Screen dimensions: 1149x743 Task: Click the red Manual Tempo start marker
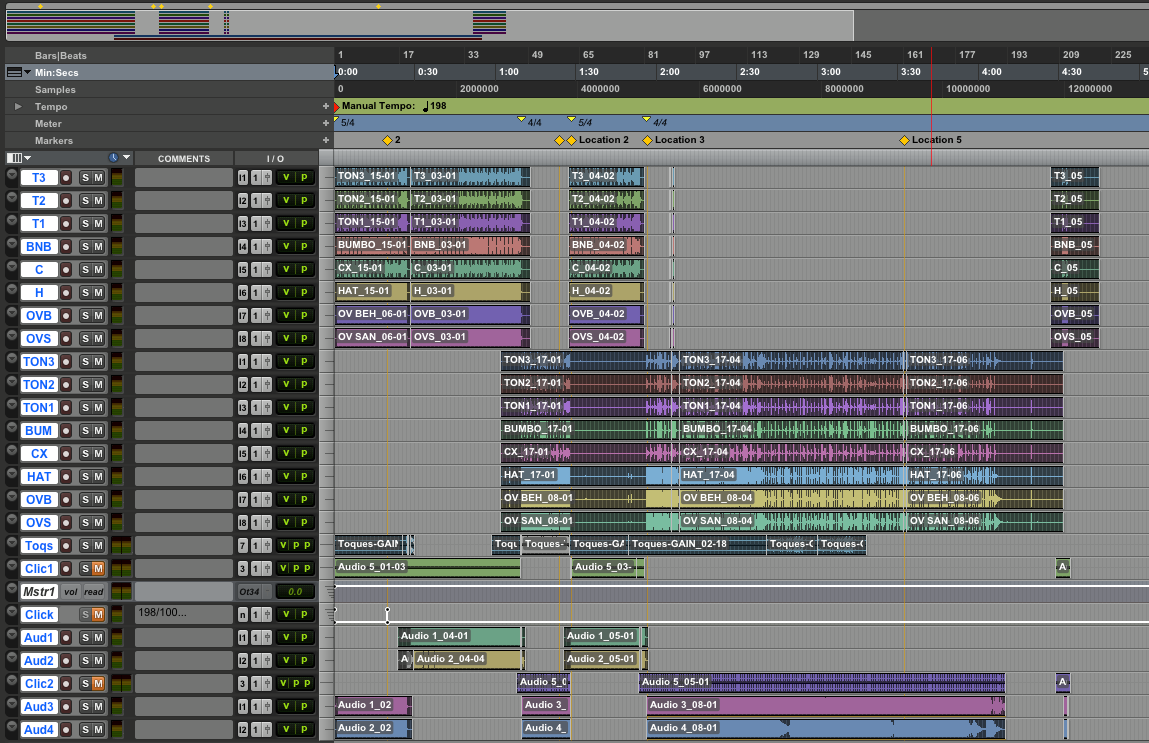(337, 107)
